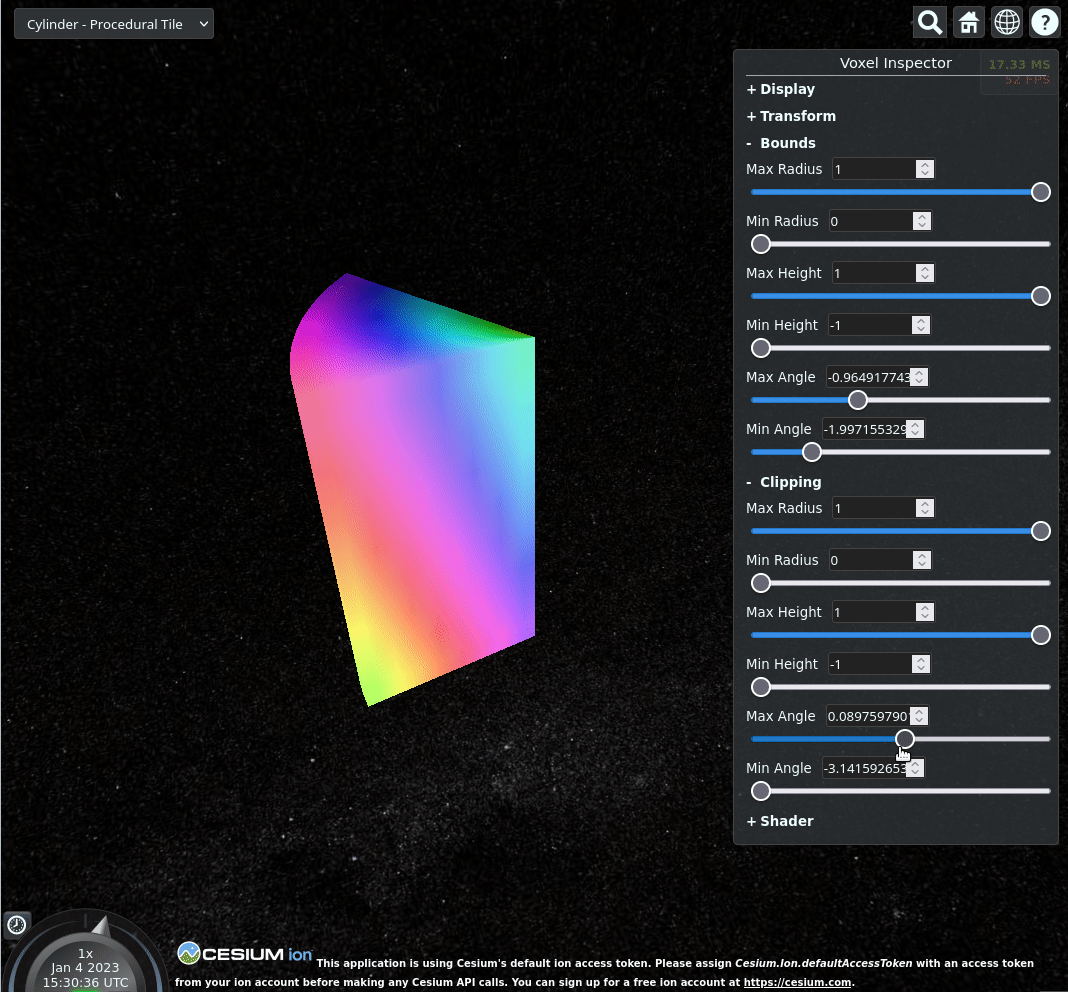The image size is (1068, 992).
Task: Expand the Shader section
Action: [x=780, y=821]
